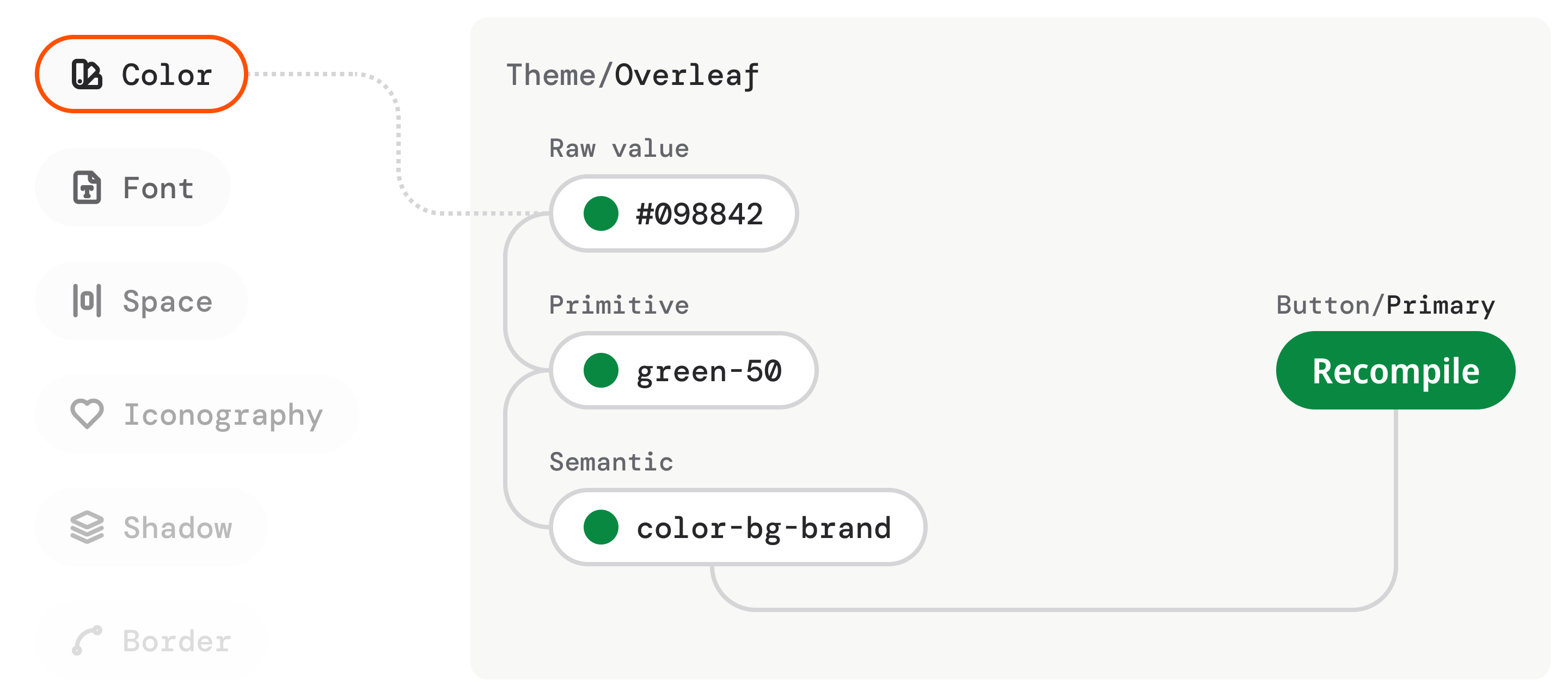Click the Font file icon
The width and height of the screenshot is (1568, 697).
87,187
